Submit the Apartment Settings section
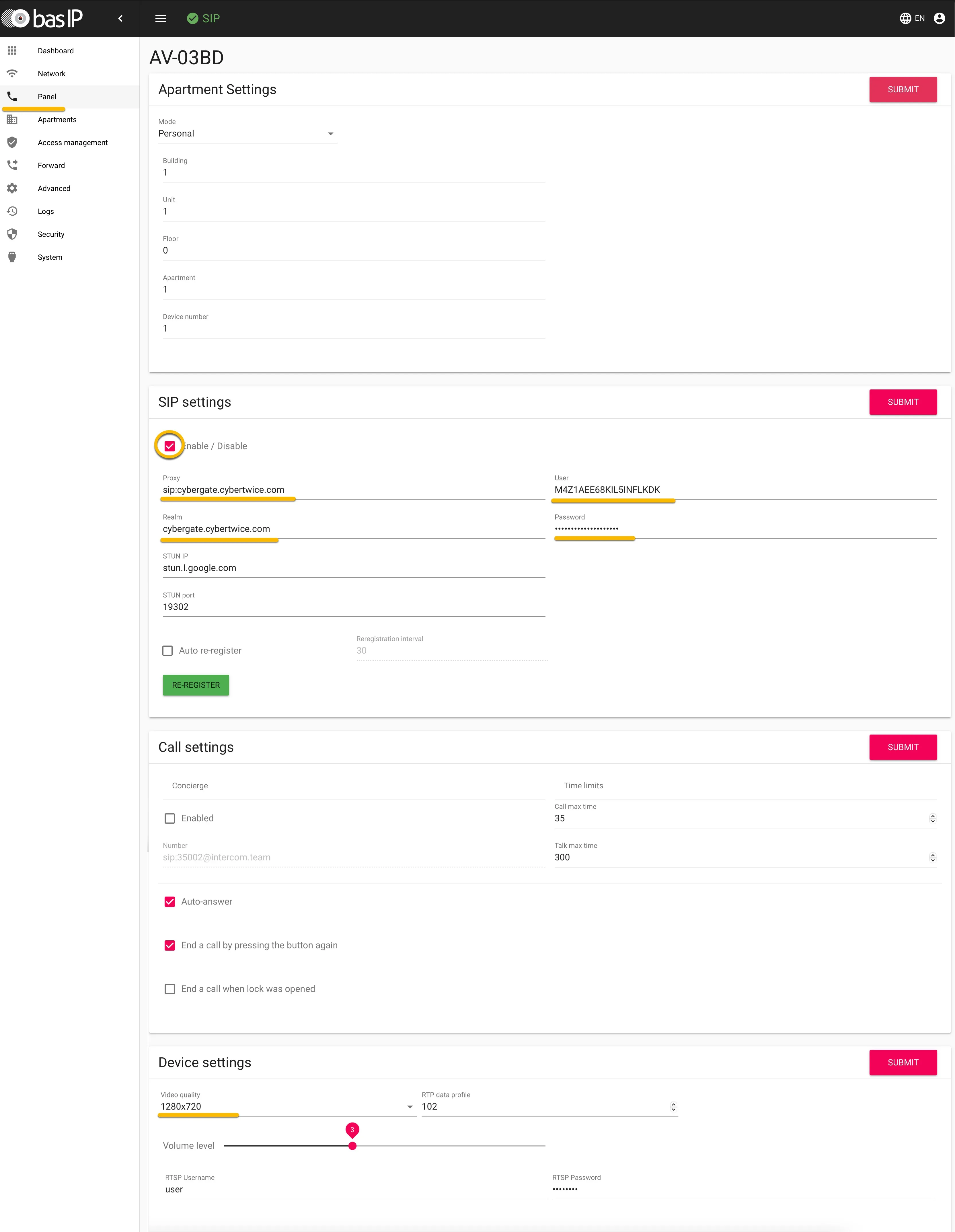This screenshot has width=955, height=1232. tap(903, 89)
